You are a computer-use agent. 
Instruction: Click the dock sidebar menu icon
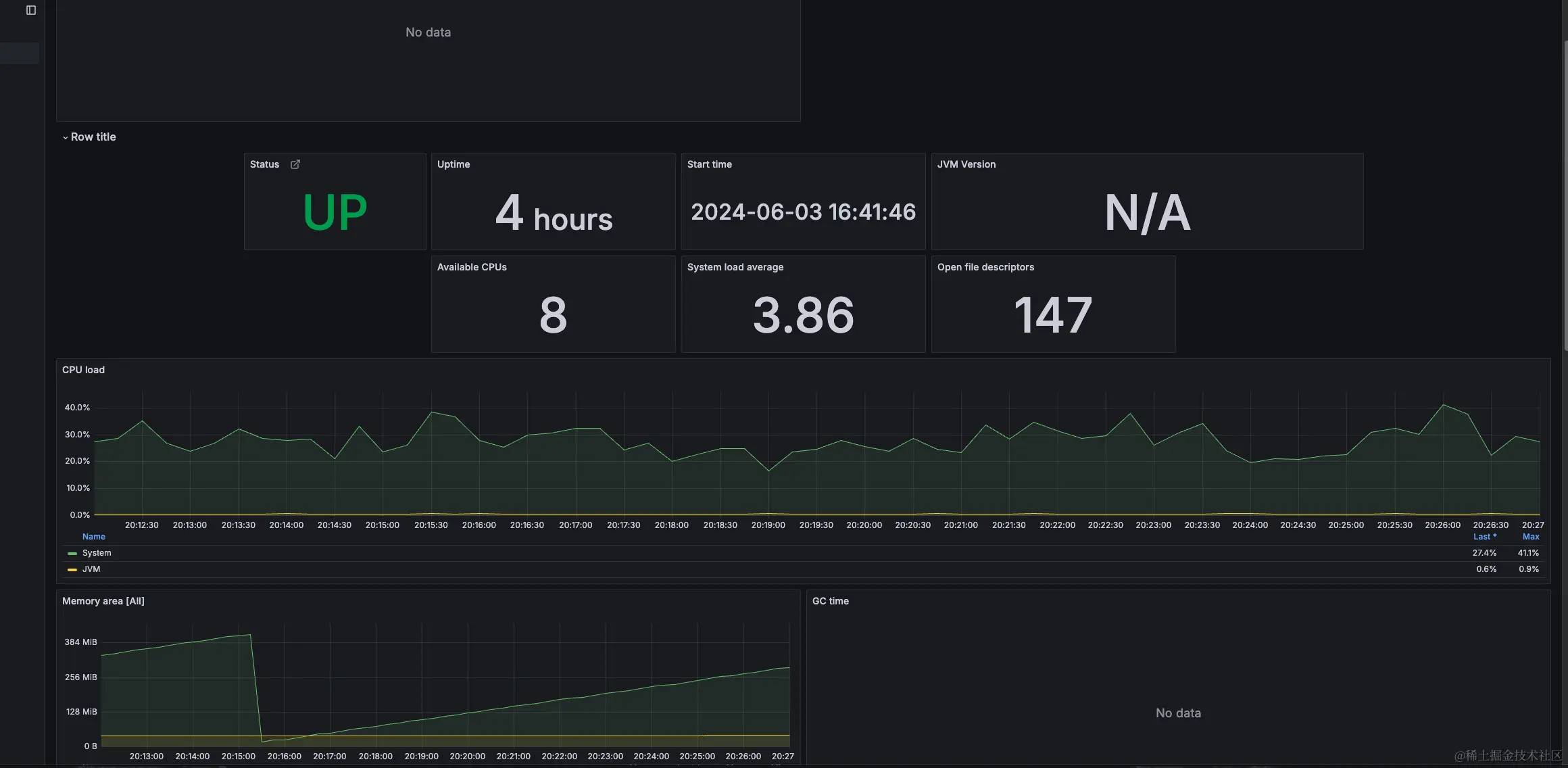click(30, 10)
